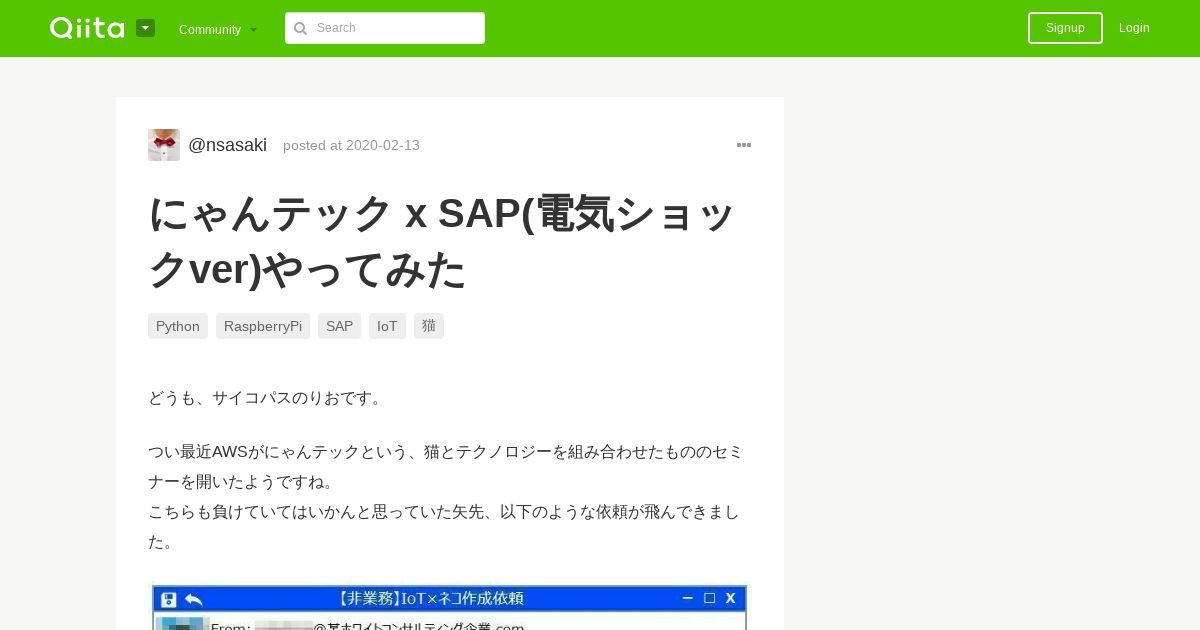The height and width of the screenshot is (630, 1200).
Task: Select the RaspberryPi tag
Action: (263, 326)
